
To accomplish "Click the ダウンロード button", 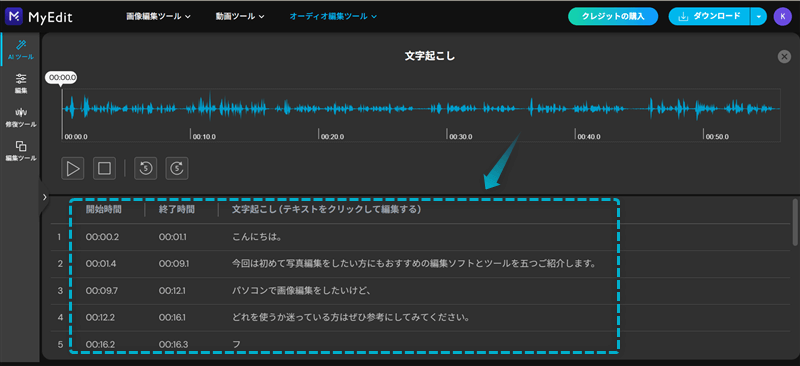I will 709,16.
